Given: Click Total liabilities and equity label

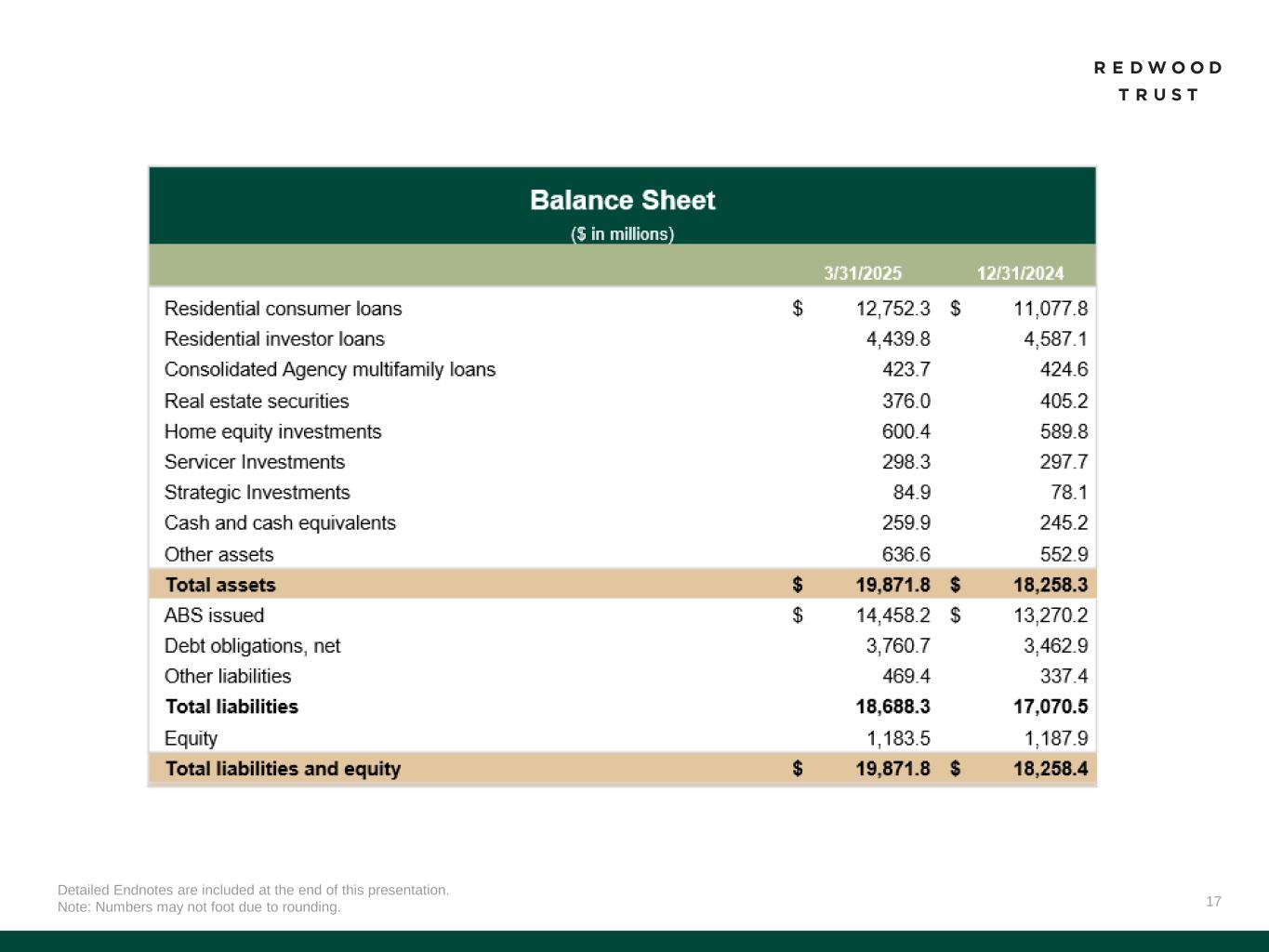Looking at the screenshot, I should [x=283, y=770].
